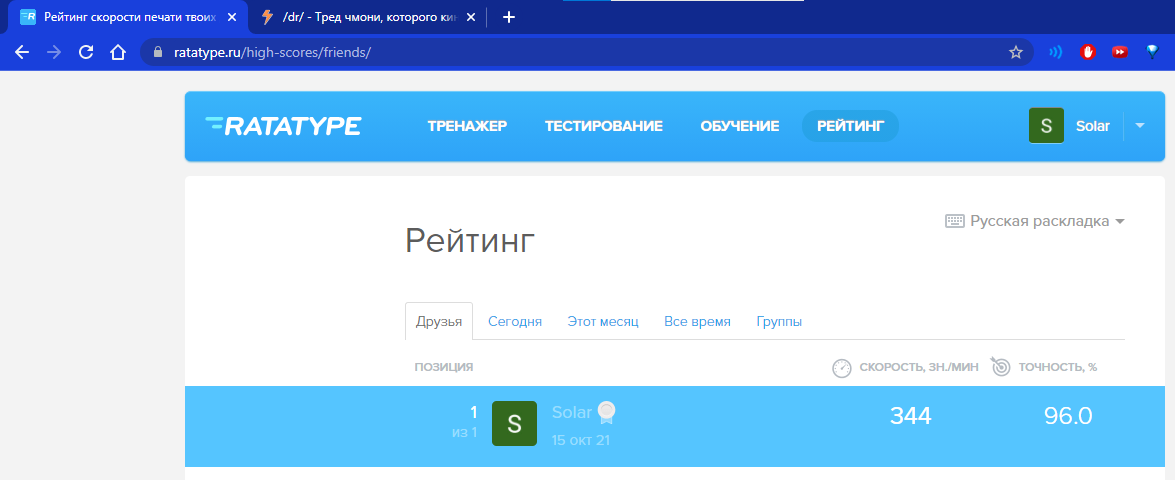Click the Рейтинг page heading
1175x480 pixels.
click(471, 241)
